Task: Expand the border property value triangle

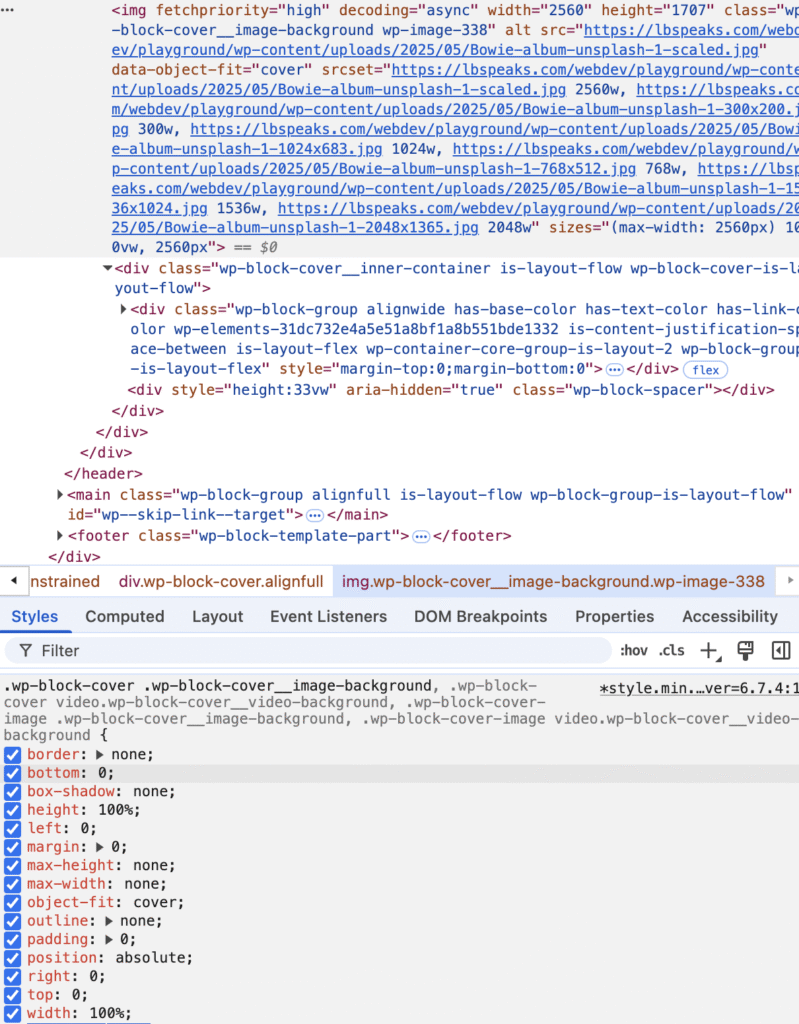Action: 100,755
